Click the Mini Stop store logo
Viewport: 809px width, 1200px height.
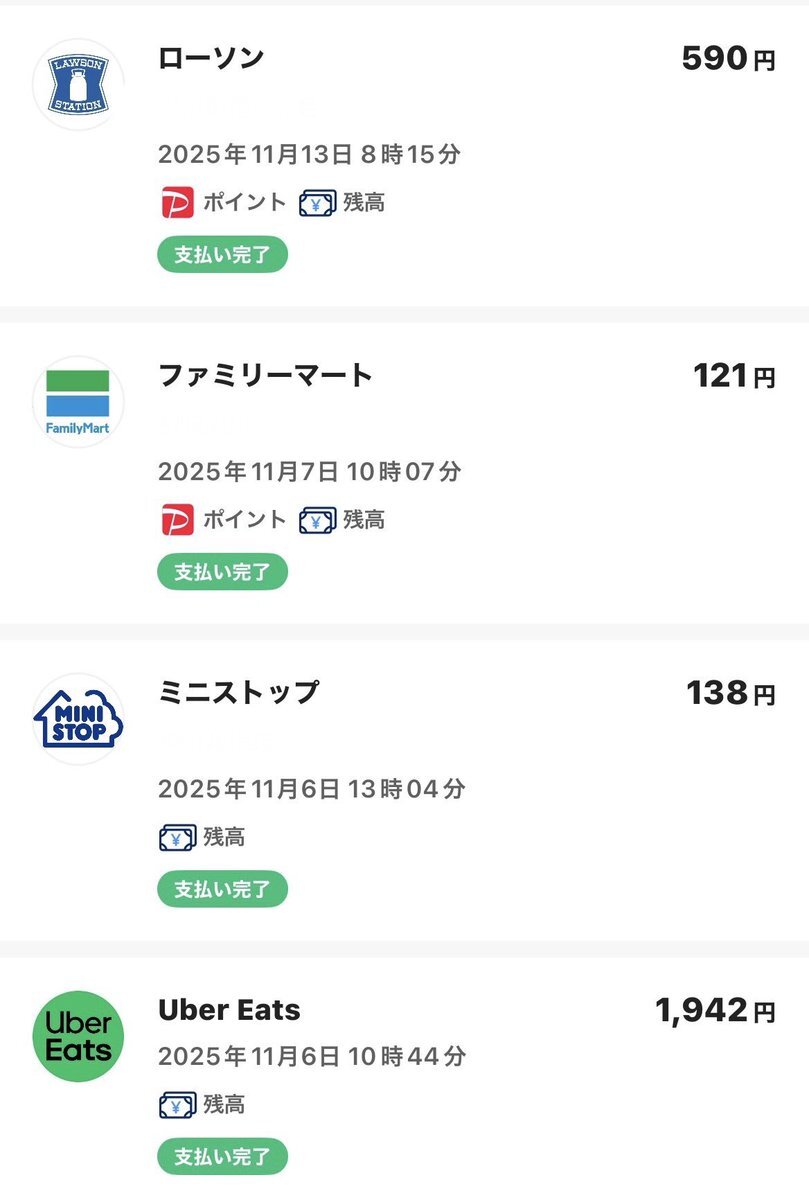[78, 718]
